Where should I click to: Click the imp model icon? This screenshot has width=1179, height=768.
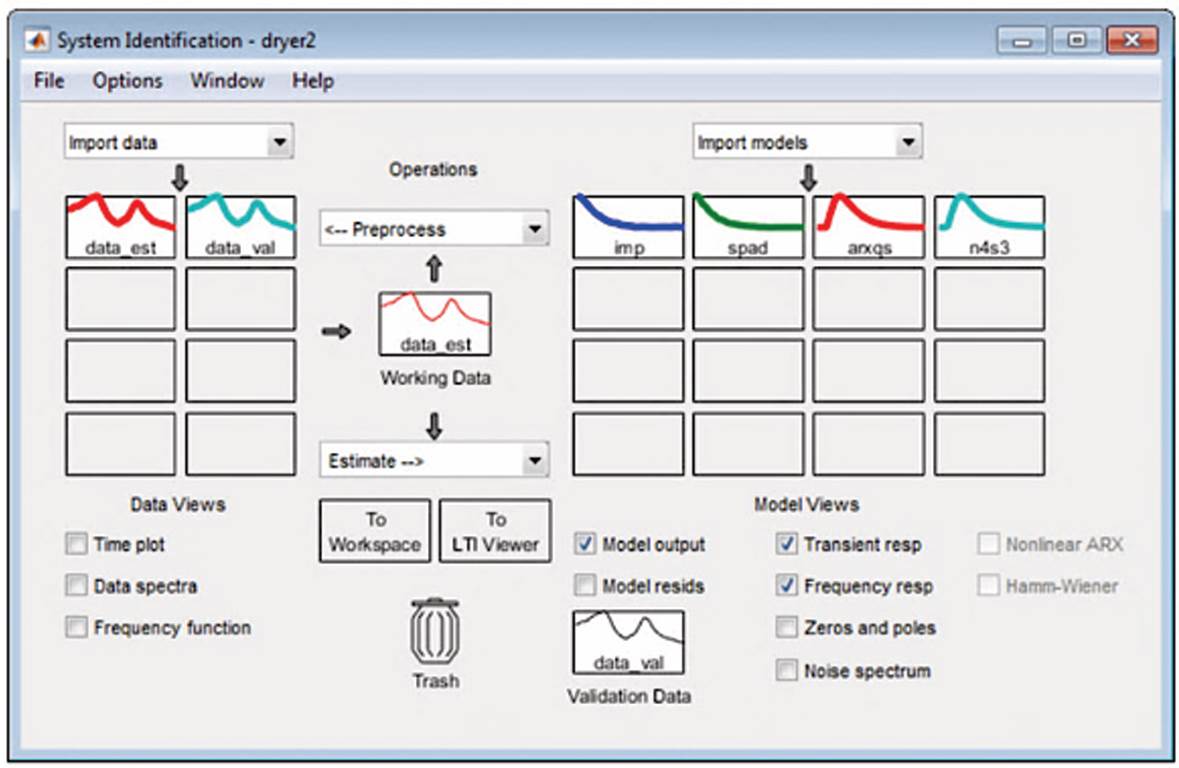click(628, 227)
